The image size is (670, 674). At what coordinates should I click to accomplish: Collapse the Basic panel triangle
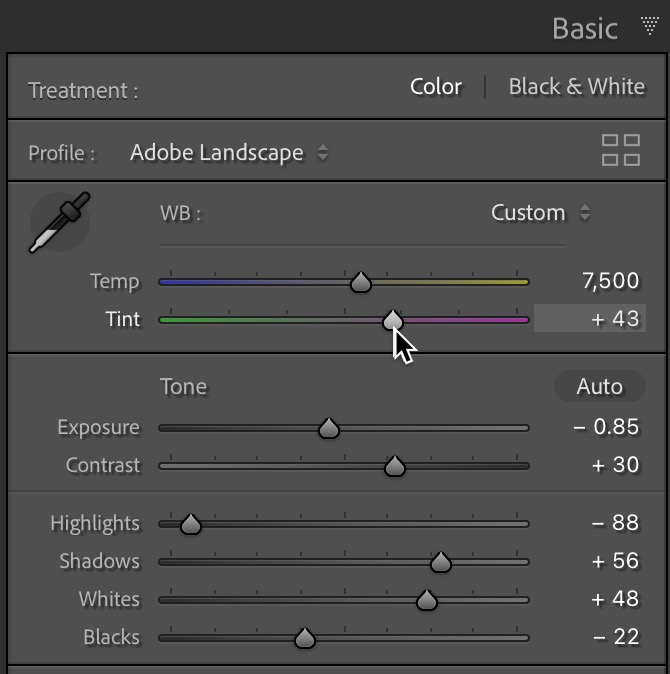pos(649,25)
